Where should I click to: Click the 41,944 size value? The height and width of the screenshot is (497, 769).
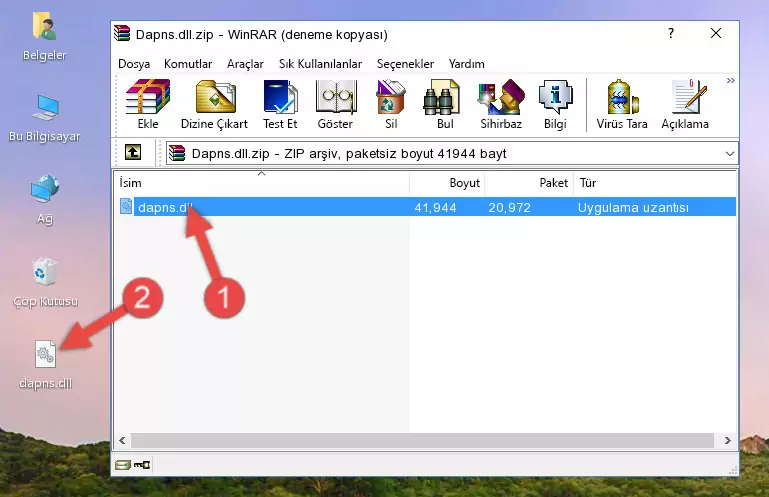coord(436,208)
